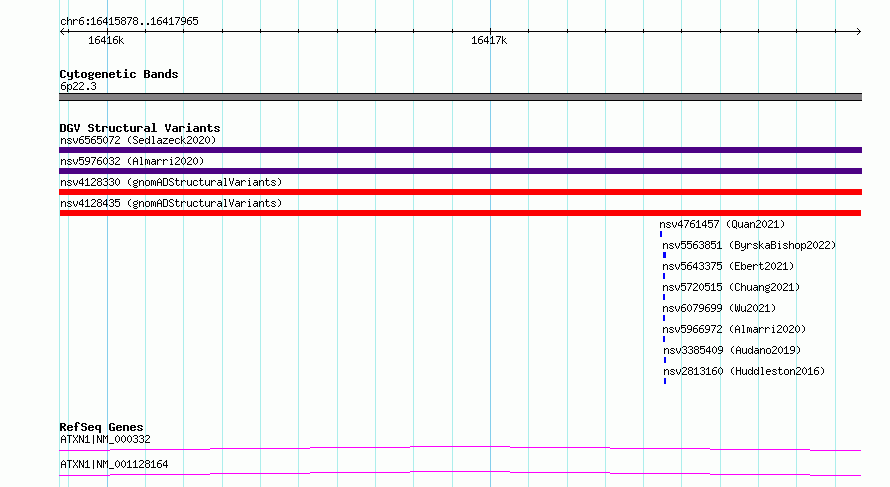The width and height of the screenshot is (890, 487).
Task: Click the 16417k ruler tick label
Action: click(x=489, y=40)
